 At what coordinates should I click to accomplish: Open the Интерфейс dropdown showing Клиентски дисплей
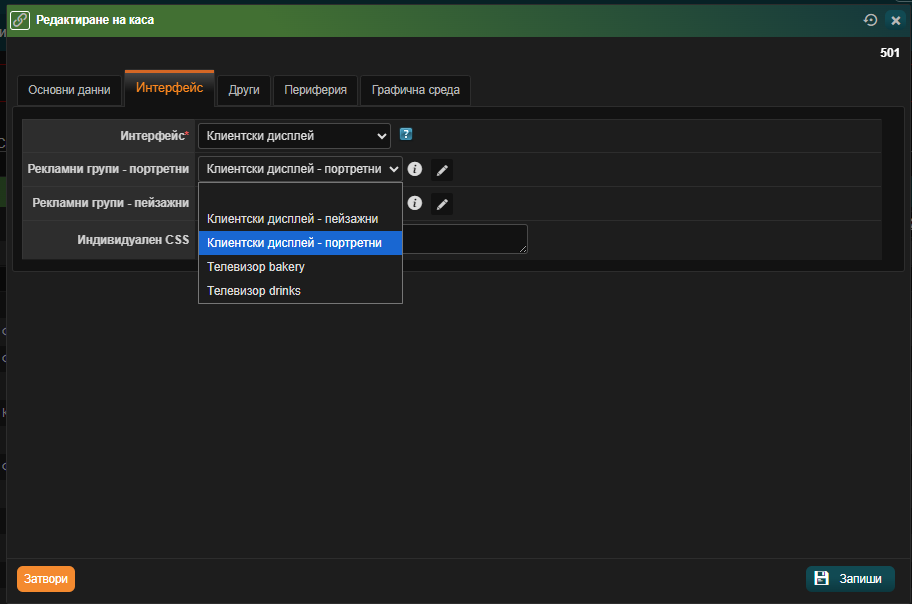point(294,135)
